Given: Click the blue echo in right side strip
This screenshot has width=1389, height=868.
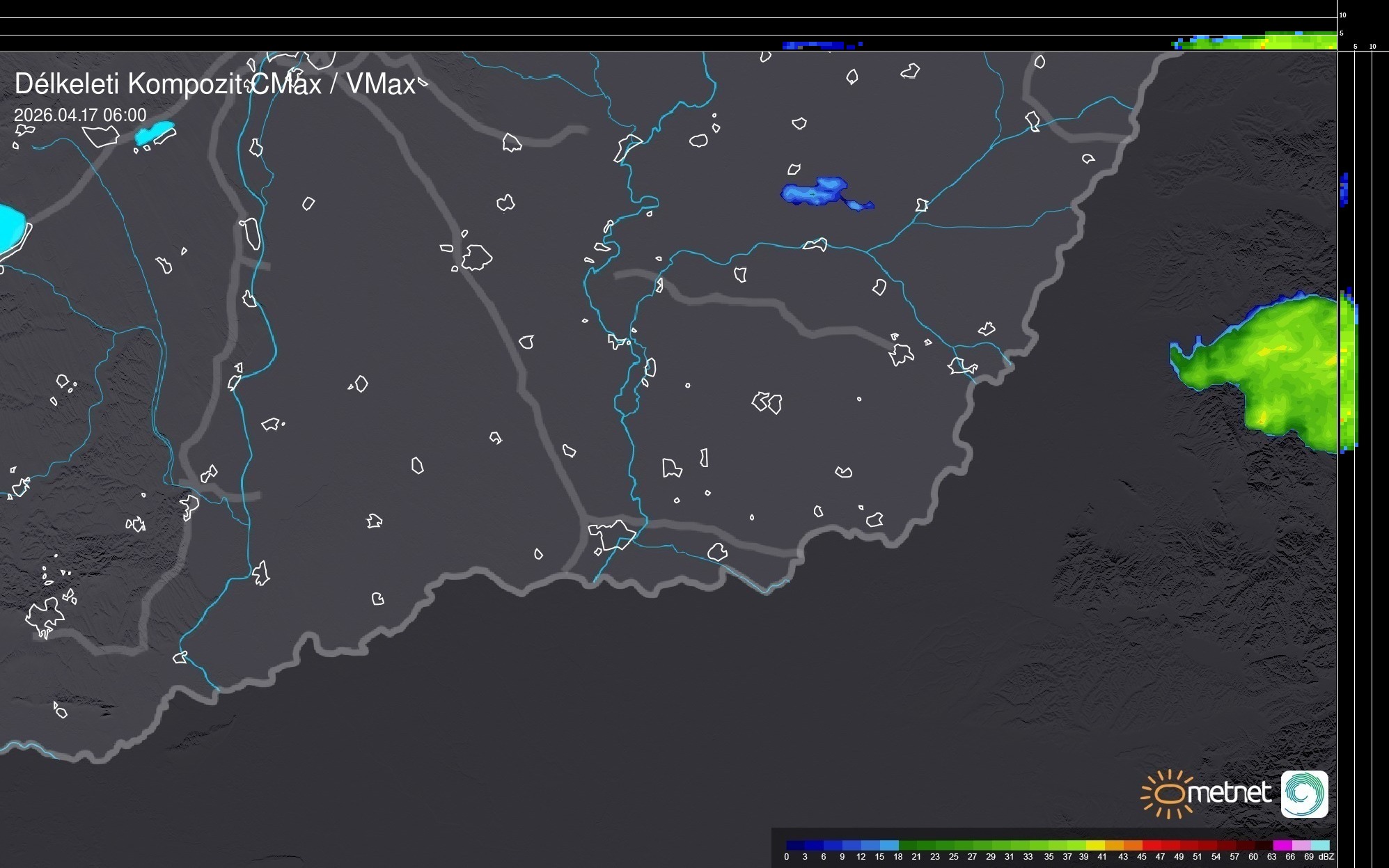Looking at the screenshot, I should click(1344, 189).
